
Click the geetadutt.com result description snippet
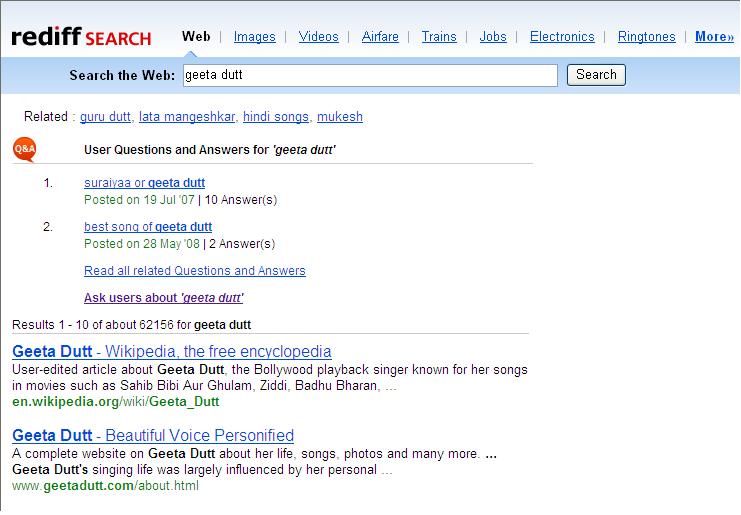click(254, 462)
